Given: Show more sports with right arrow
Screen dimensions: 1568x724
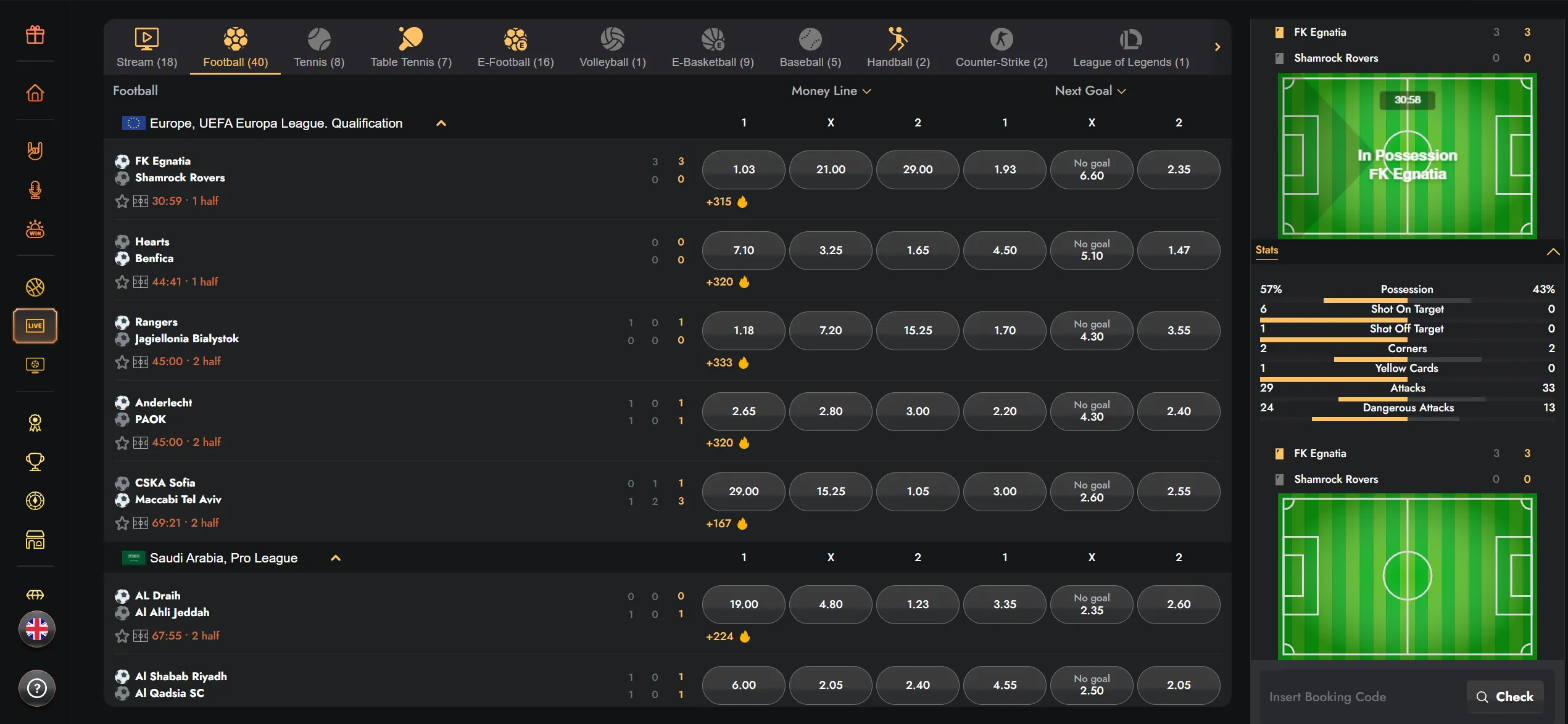Looking at the screenshot, I should (x=1217, y=47).
